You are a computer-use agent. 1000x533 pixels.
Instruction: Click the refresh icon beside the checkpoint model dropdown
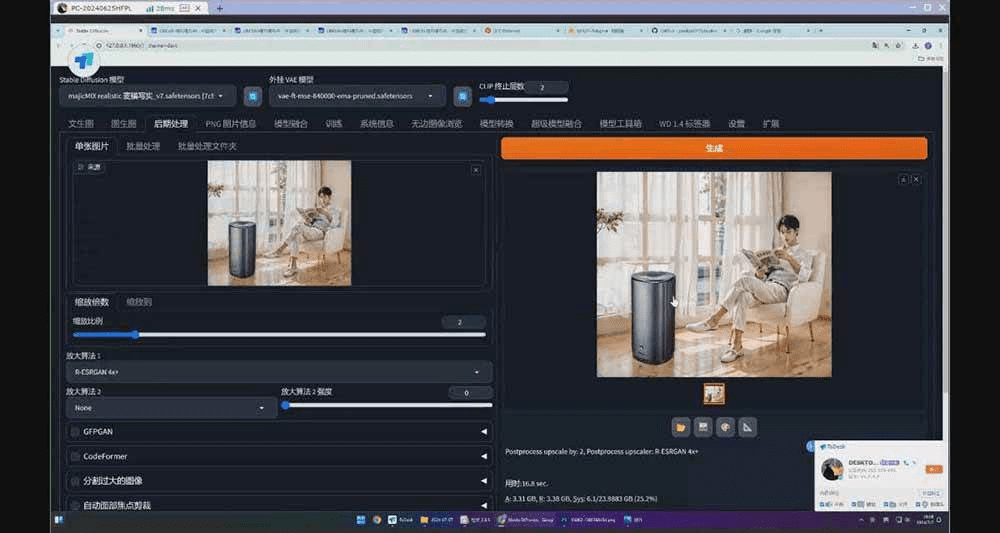coord(253,96)
